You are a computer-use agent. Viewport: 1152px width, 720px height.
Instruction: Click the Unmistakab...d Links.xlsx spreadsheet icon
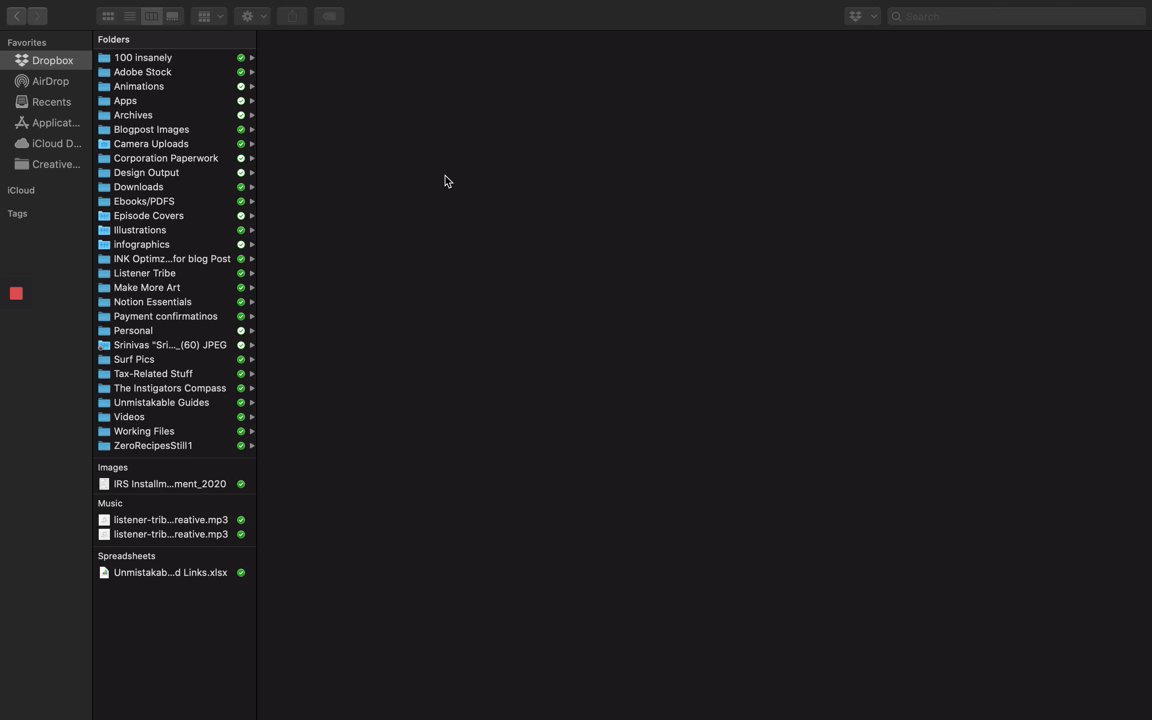(104, 572)
